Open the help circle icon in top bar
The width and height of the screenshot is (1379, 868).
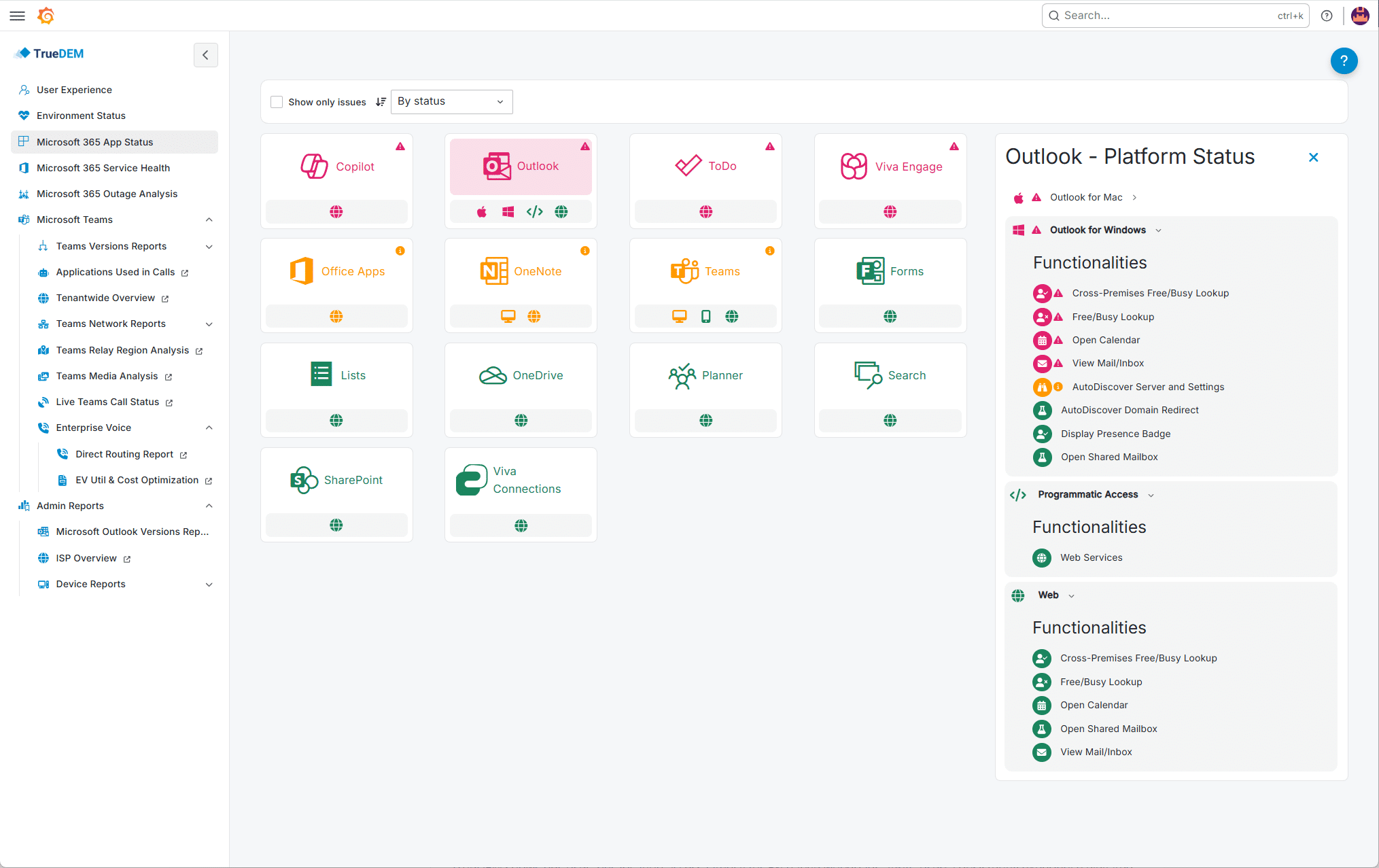pos(1327,16)
